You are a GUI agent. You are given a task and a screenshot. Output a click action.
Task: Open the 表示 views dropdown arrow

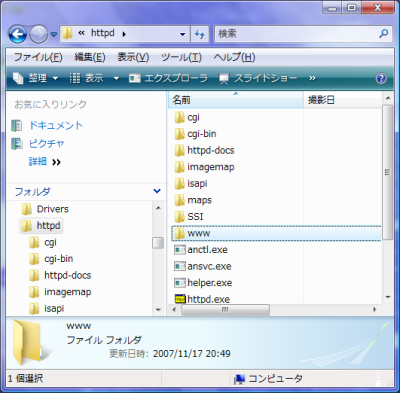pos(116,79)
